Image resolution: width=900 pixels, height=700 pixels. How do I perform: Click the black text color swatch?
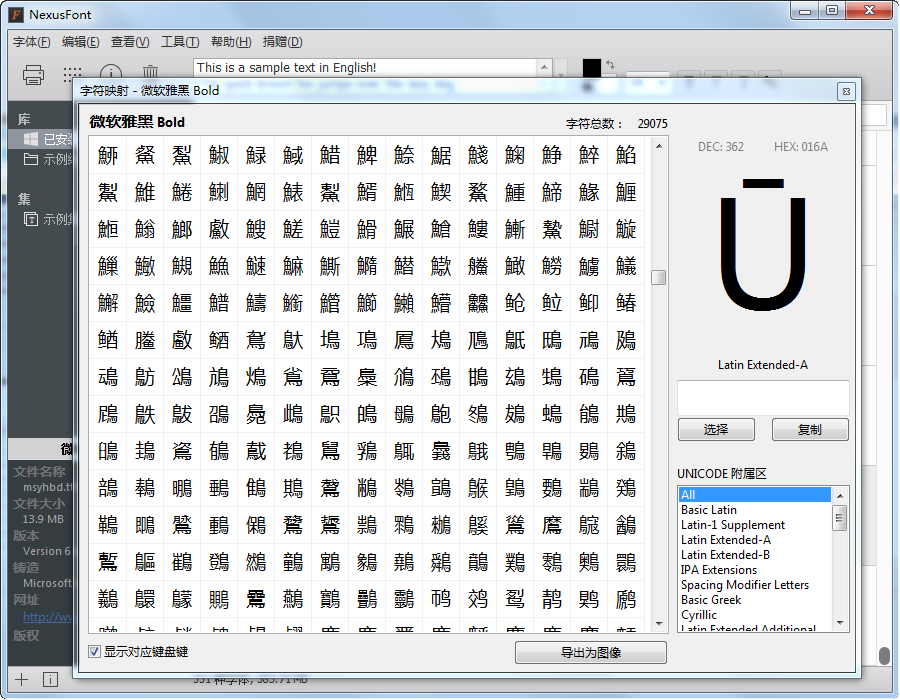click(x=592, y=67)
